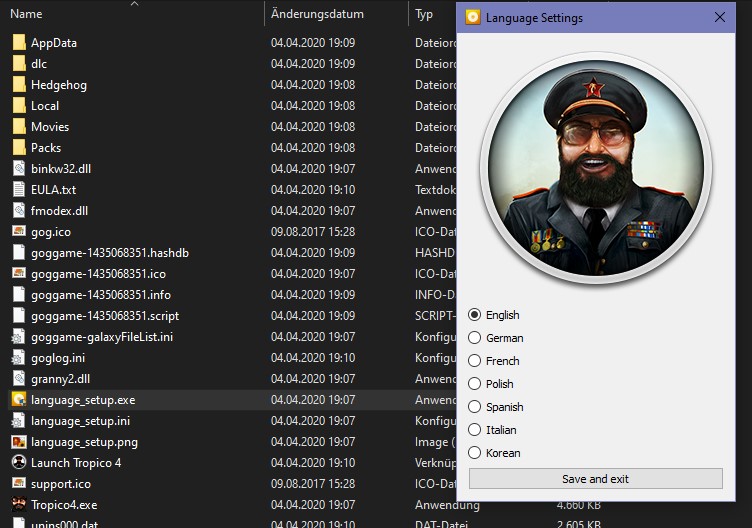Select the file name Launch Tropico 4
The height and width of the screenshot is (528, 752).
point(76,463)
